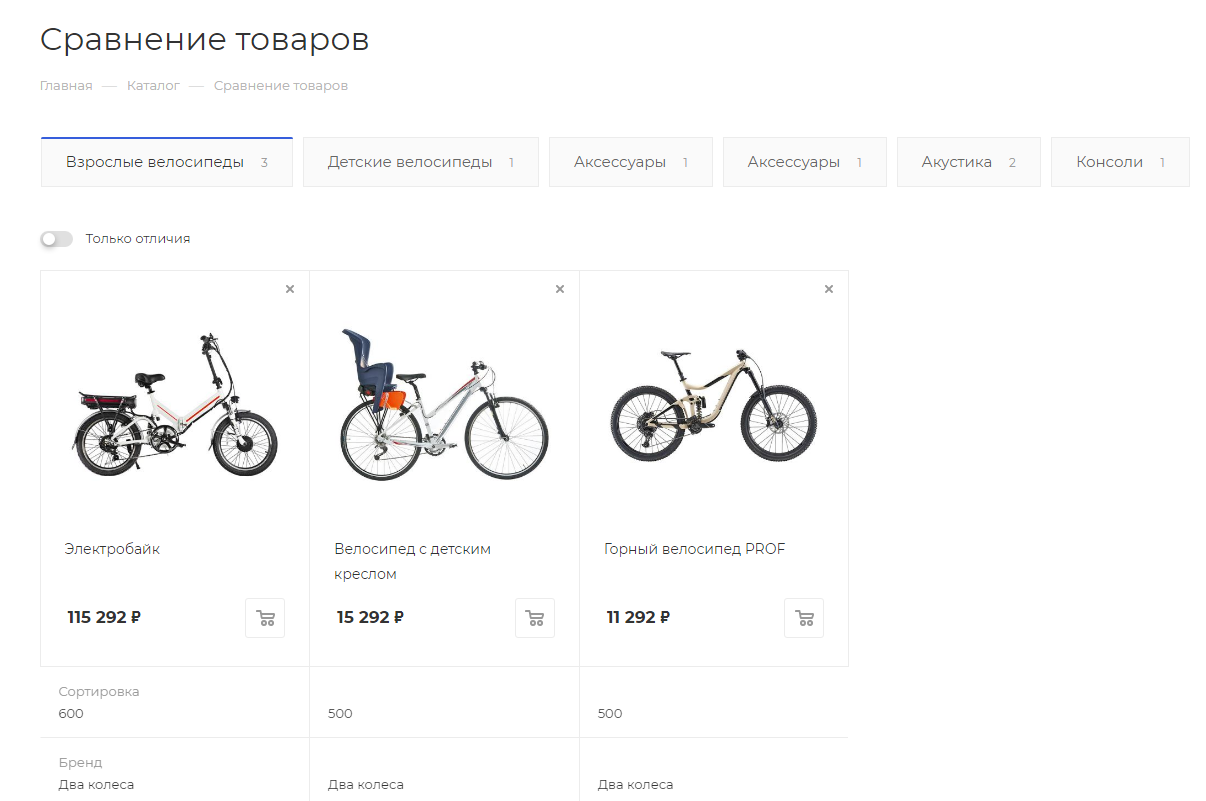Screen dimensions: 1206x801
Task: Remove Электробайк from comparison with X
Action: [x=290, y=289]
